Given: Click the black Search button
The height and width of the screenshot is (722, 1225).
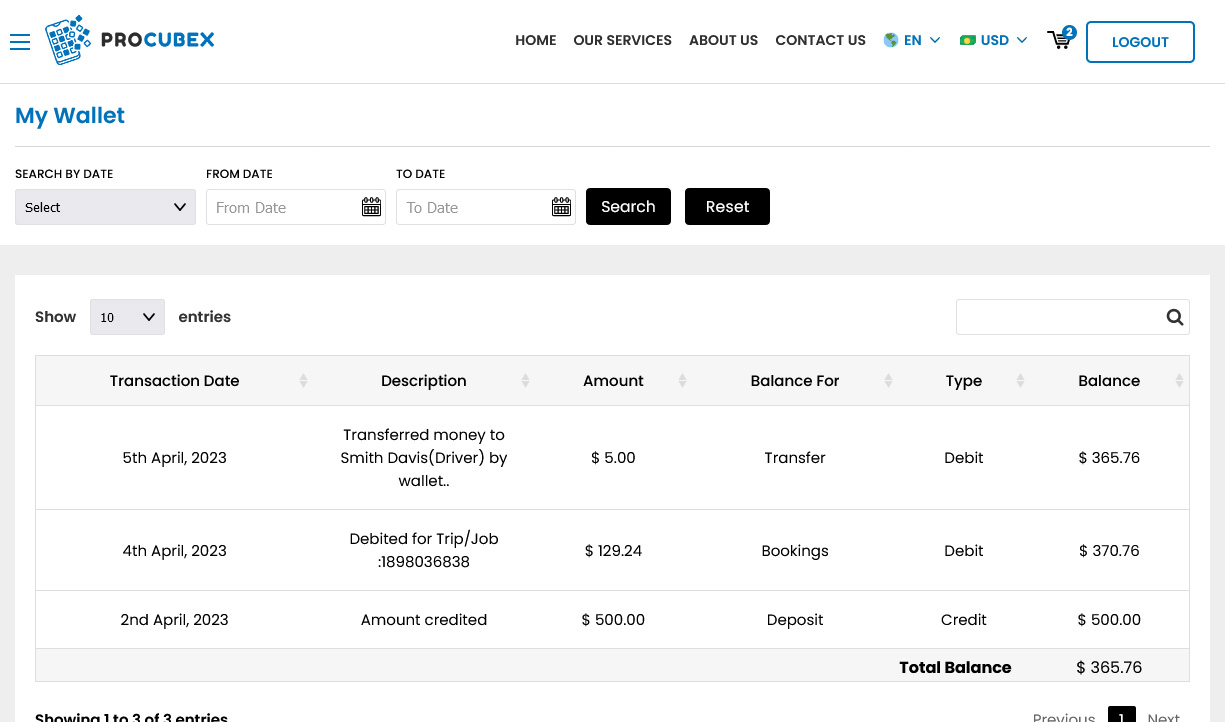Looking at the screenshot, I should 628,207.
